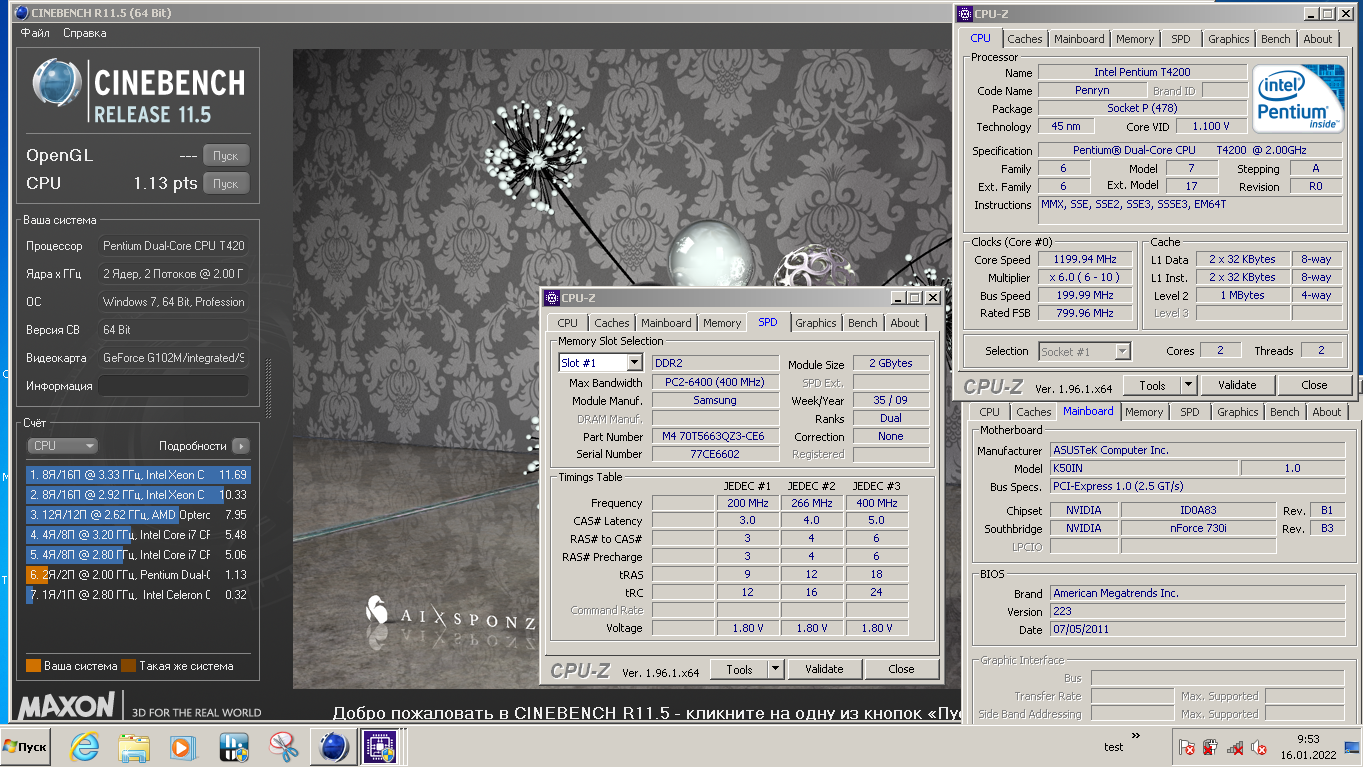The image size is (1363, 767).
Task: Click the muted speaker volume tray icon
Action: (x=1260, y=747)
